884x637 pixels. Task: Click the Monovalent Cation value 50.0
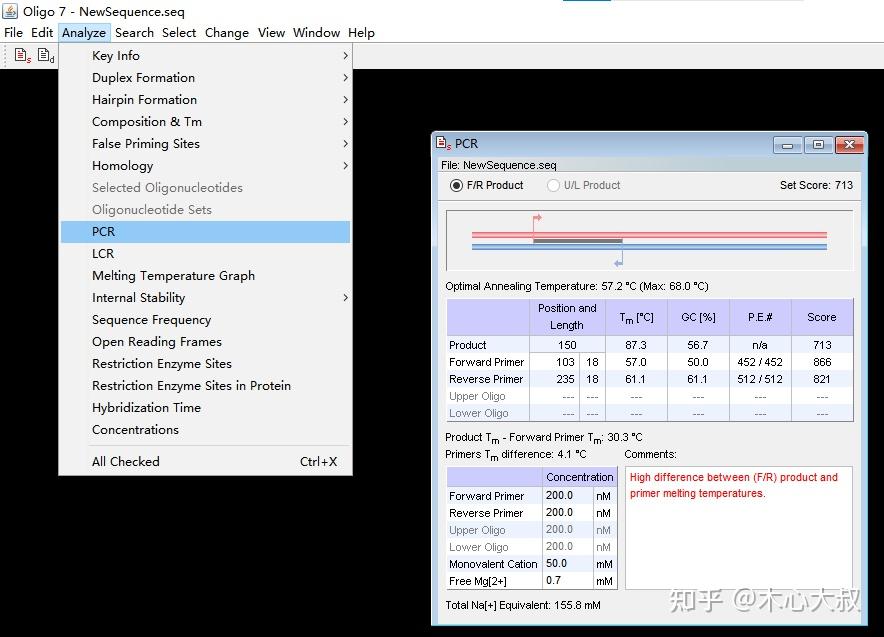(x=568, y=563)
